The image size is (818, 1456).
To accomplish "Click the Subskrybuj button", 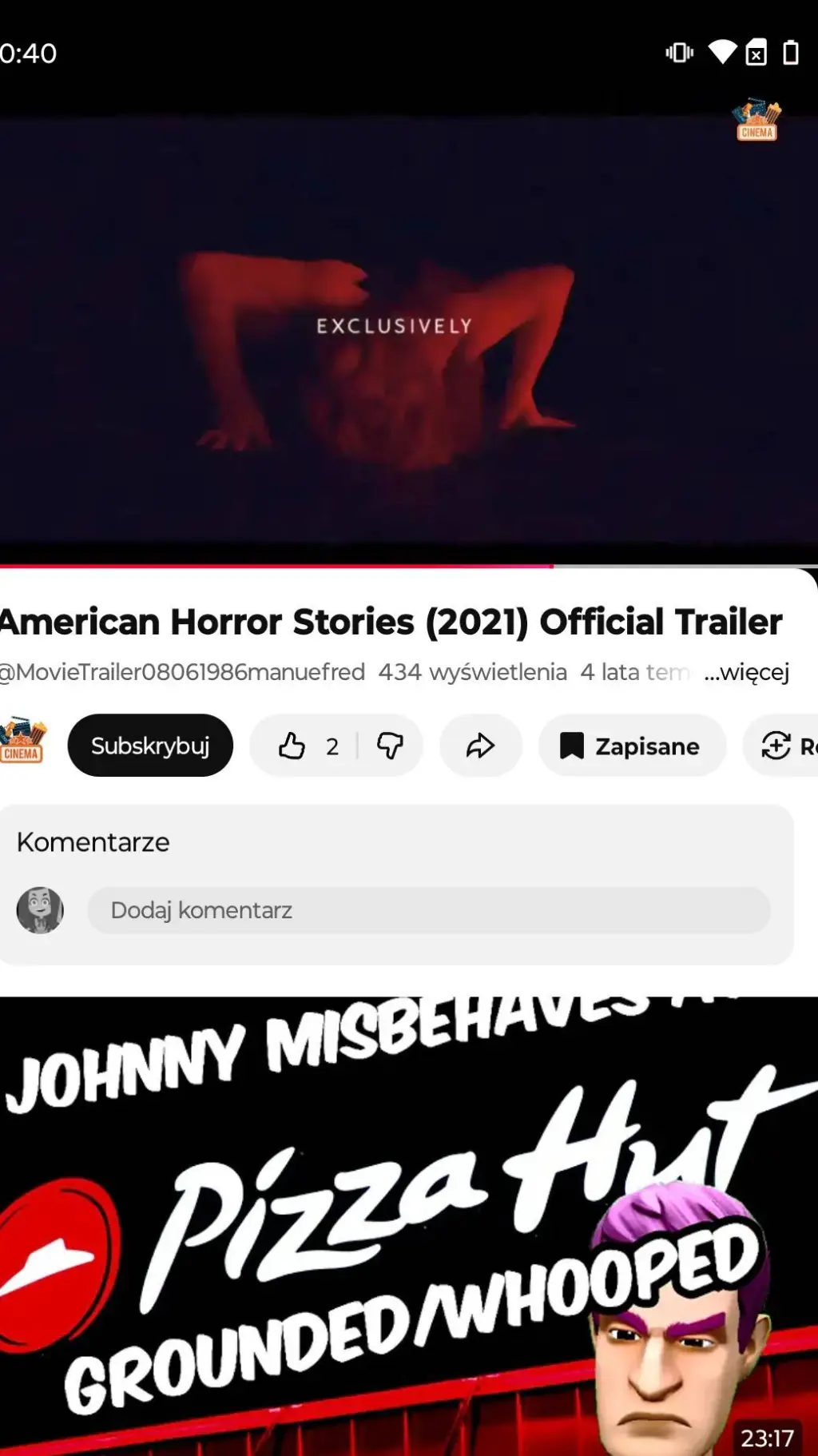I will click(150, 746).
